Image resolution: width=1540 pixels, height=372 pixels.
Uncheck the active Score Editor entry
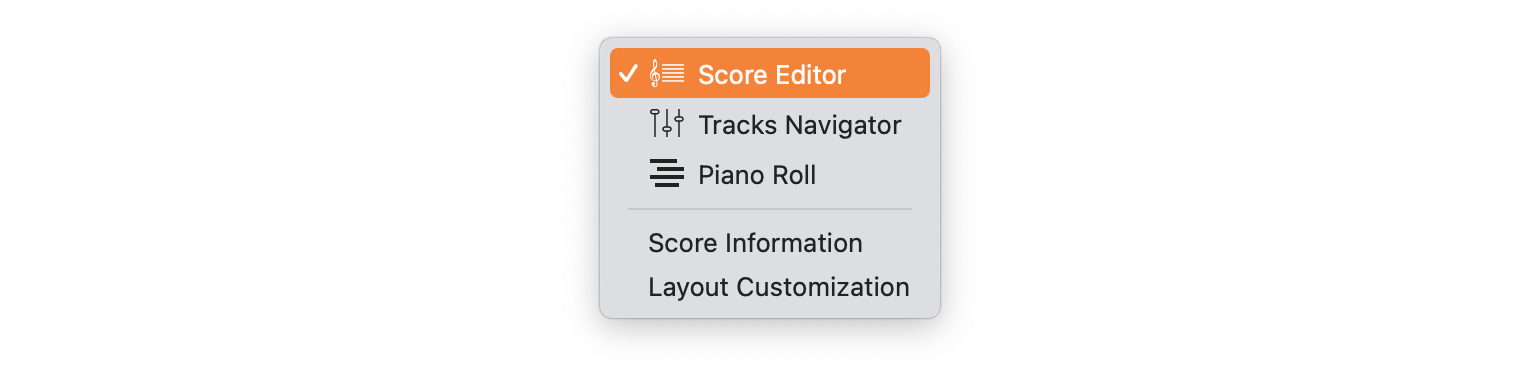point(770,74)
